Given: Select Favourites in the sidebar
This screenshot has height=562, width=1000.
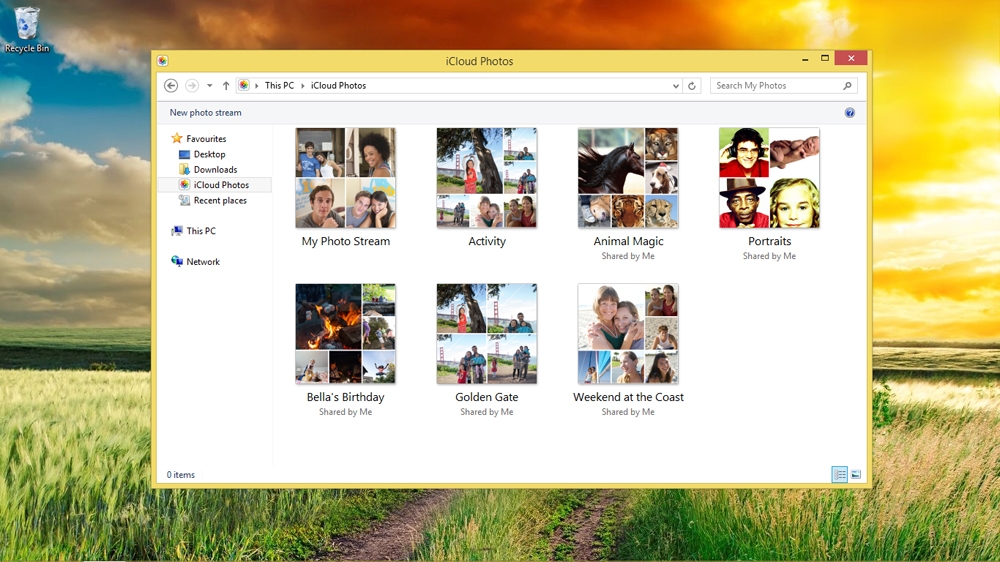Looking at the screenshot, I should [206, 138].
